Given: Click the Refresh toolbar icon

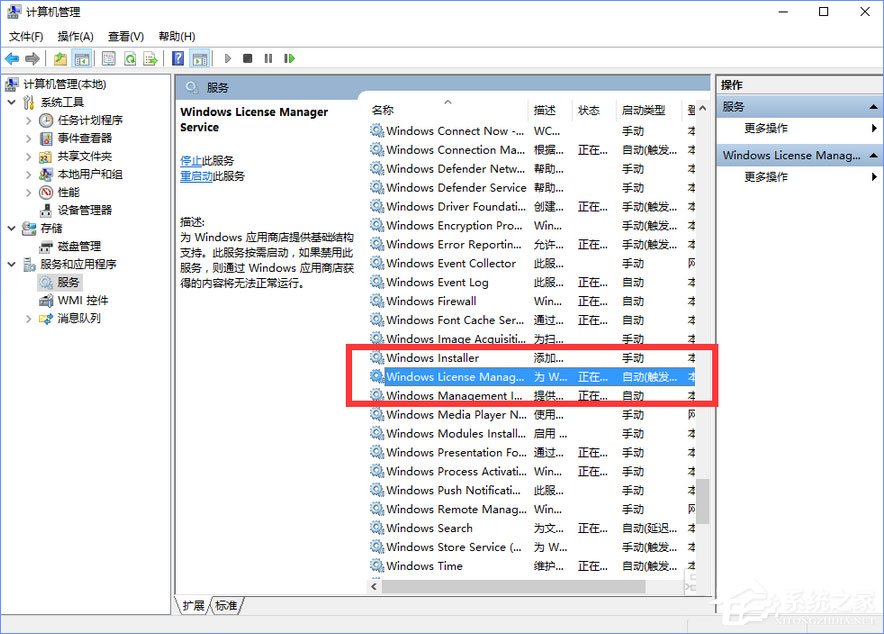Looking at the screenshot, I should (x=128, y=58).
